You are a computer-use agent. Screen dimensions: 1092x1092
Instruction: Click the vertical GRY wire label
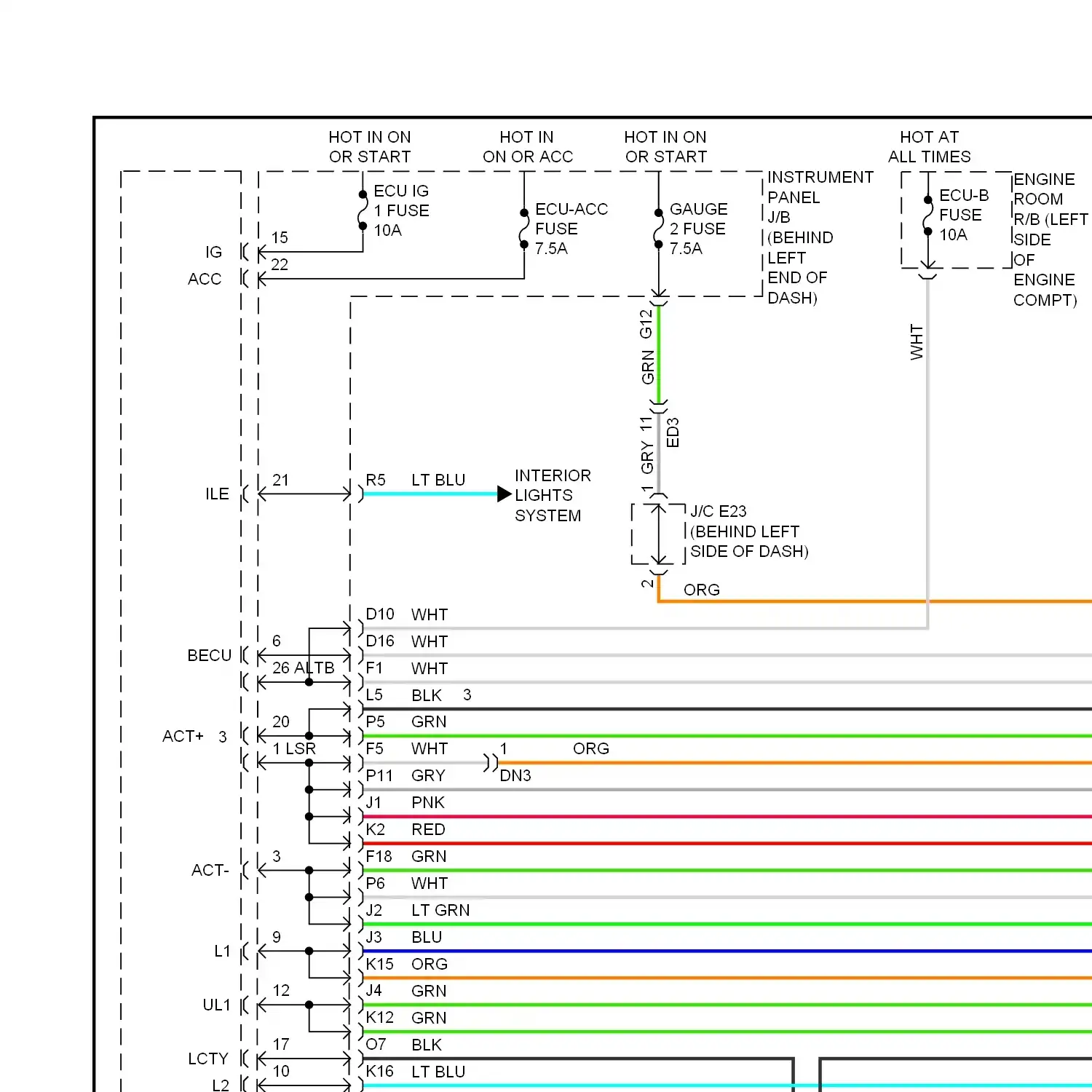tap(647, 457)
